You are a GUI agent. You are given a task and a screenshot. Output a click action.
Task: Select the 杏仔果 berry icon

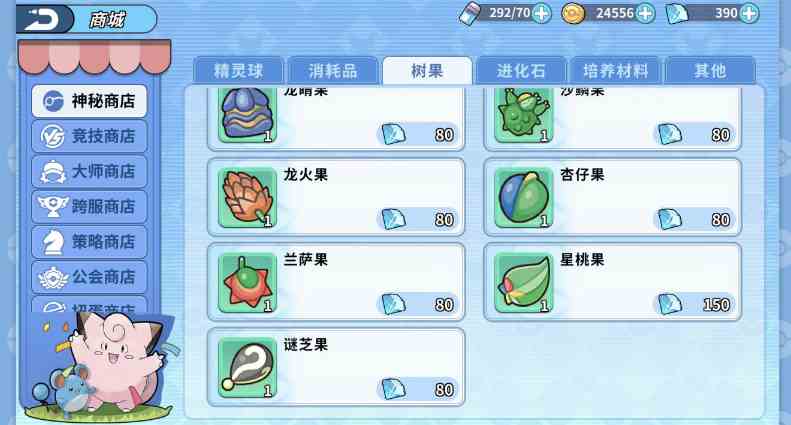(x=524, y=198)
